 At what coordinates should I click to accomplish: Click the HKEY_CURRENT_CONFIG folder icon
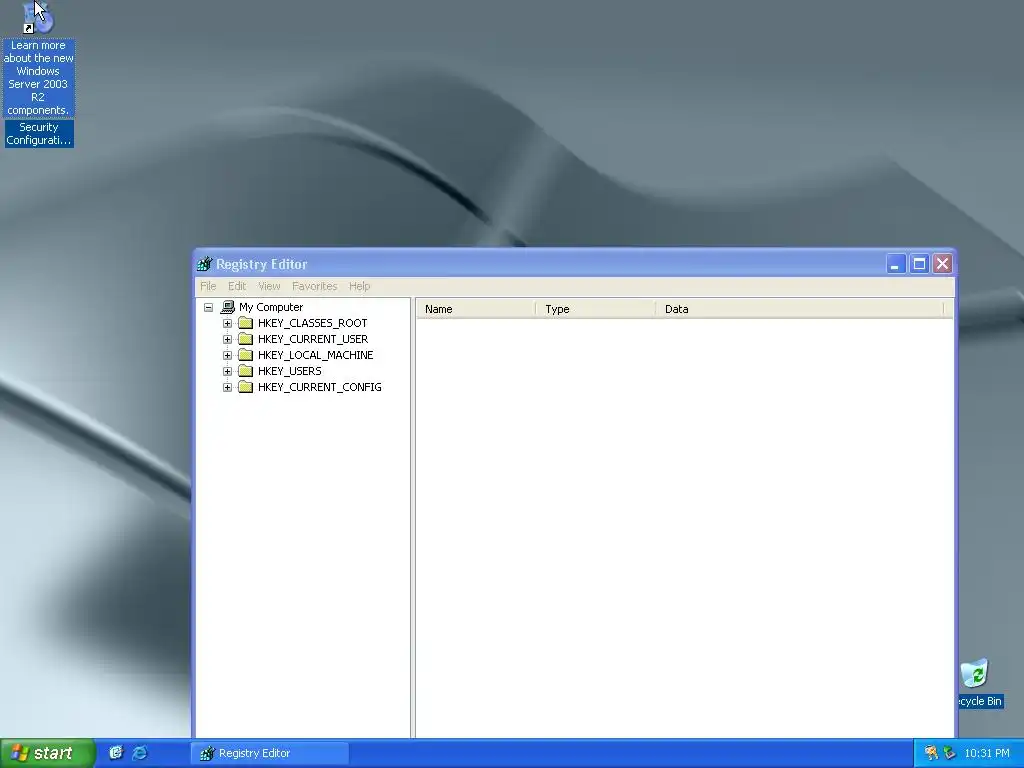[246, 387]
